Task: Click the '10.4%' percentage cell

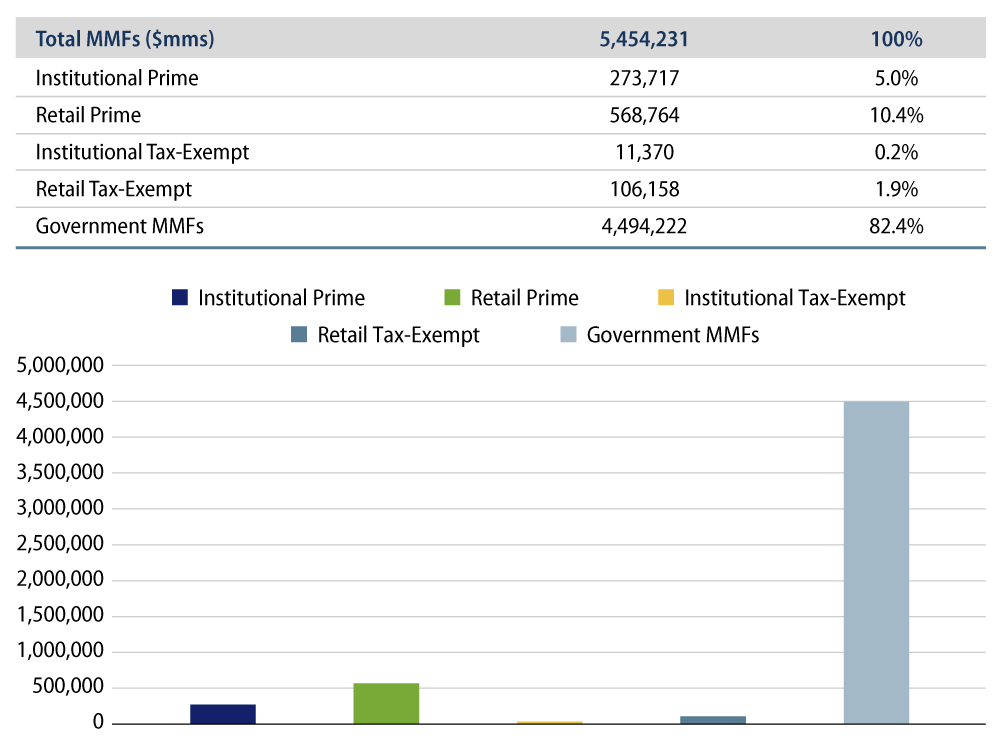Action: 897,115
